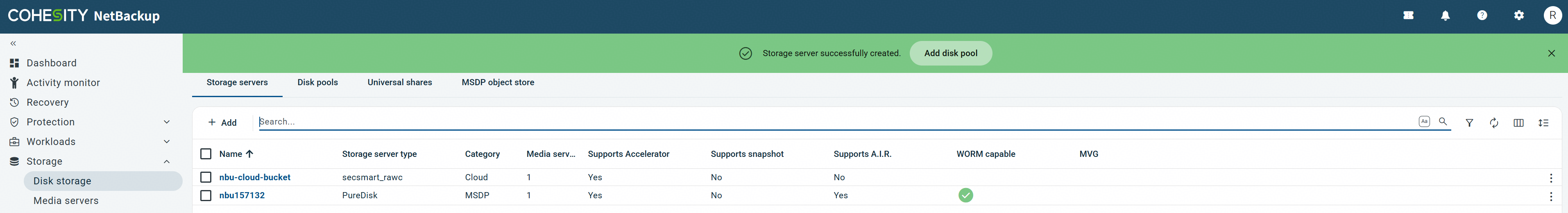Open Media servers in sidebar

[x=66, y=201]
